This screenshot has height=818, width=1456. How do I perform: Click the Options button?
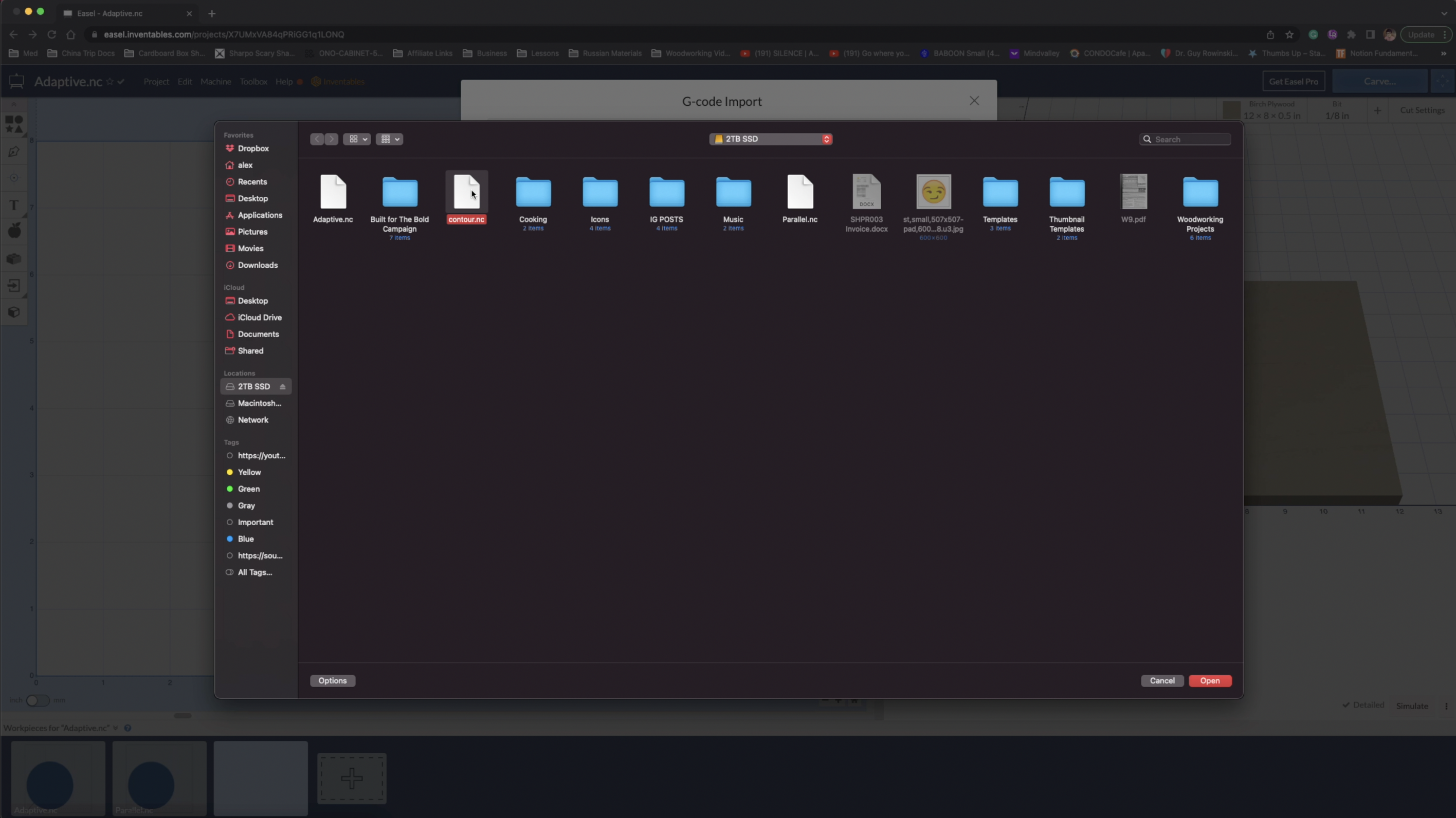[x=332, y=681]
